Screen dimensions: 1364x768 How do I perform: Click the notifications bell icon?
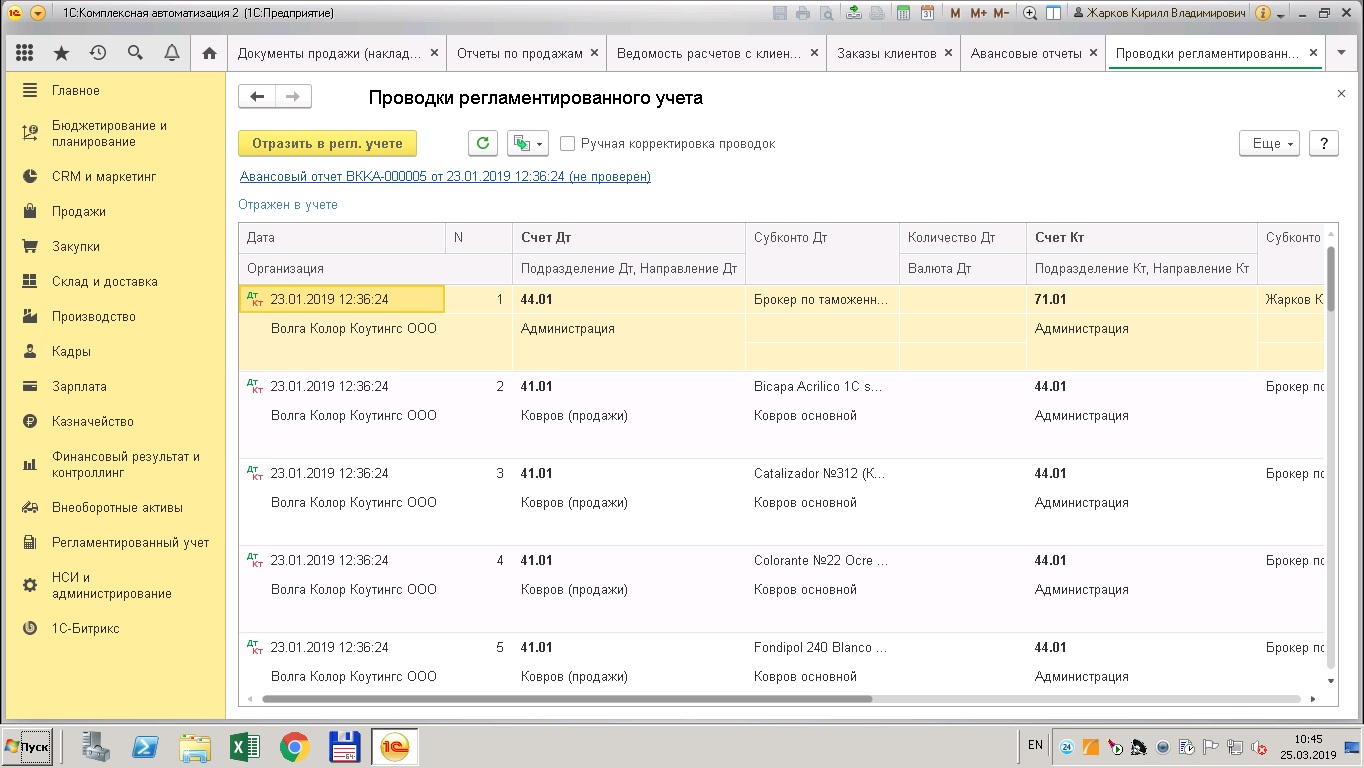(x=171, y=53)
